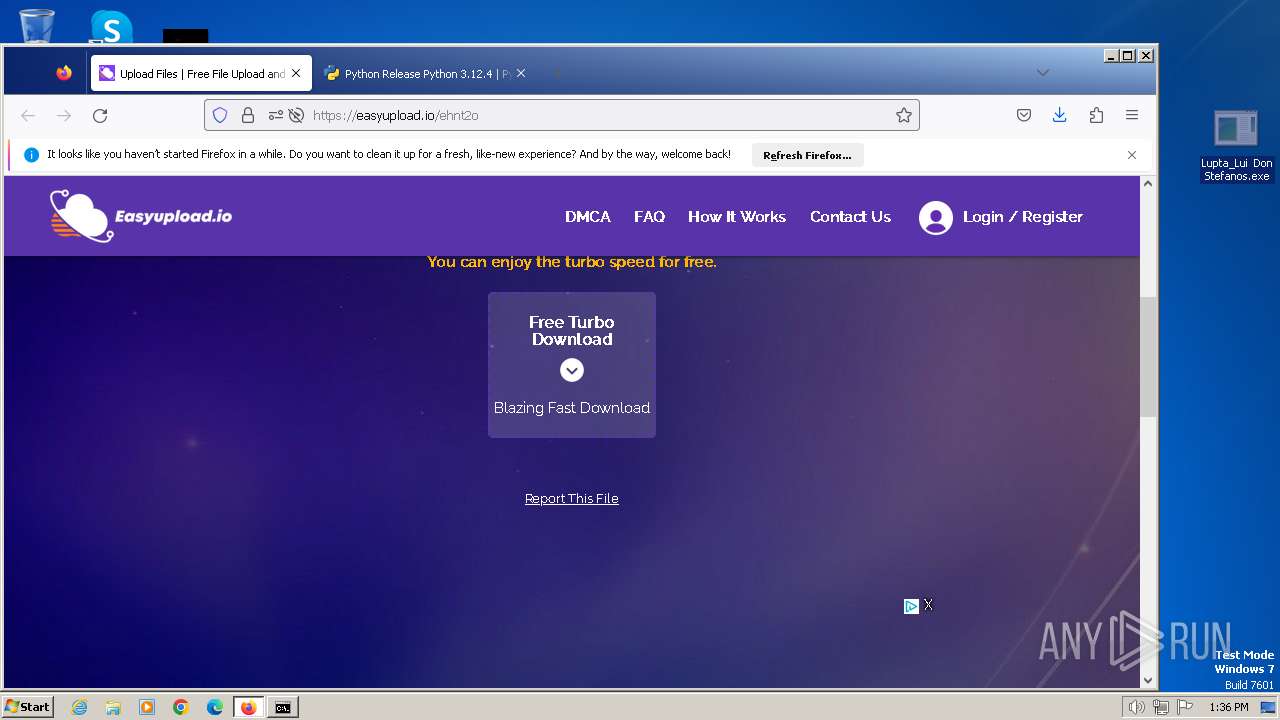The width and height of the screenshot is (1280, 720).
Task: Click the Refresh Firefox button
Action: [807, 155]
